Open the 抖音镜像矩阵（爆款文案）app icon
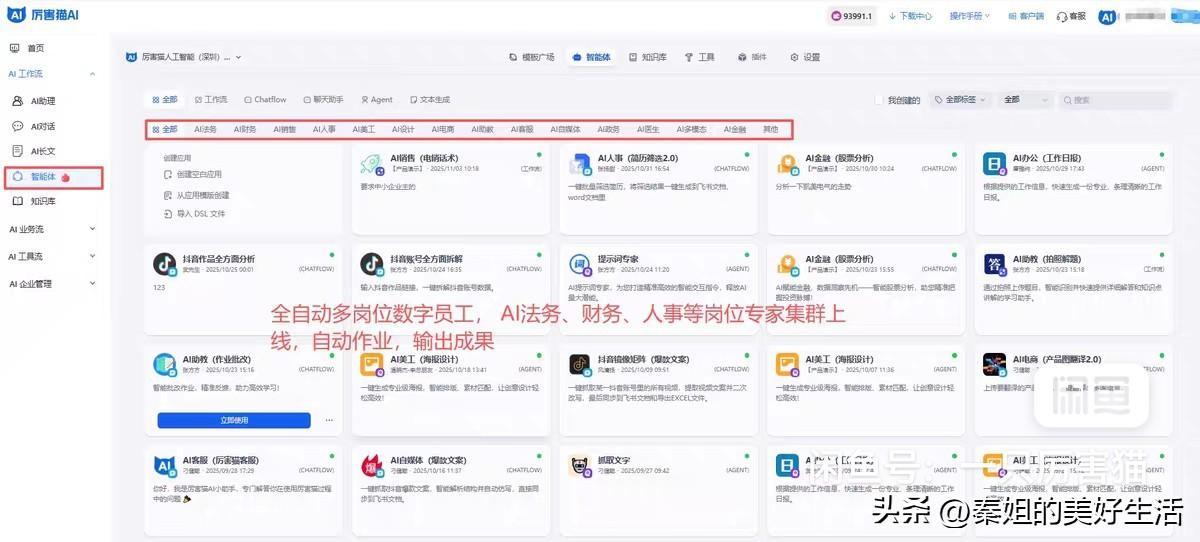The width and height of the screenshot is (1200, 542). (580, 364)
